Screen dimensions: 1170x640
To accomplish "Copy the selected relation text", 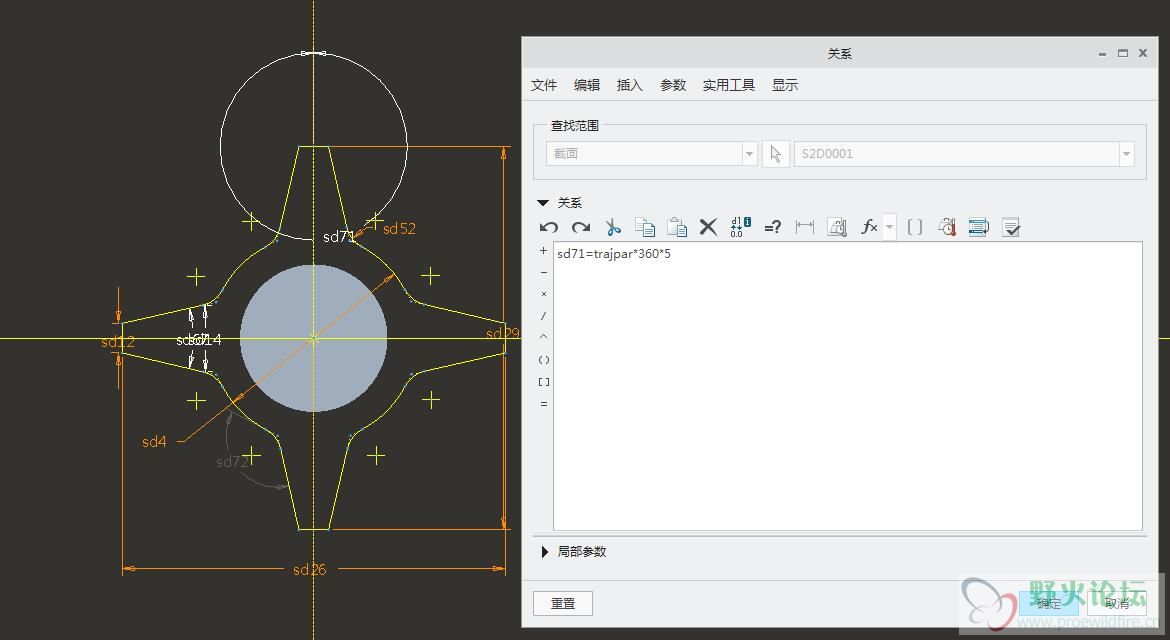I will coord(645,227).
